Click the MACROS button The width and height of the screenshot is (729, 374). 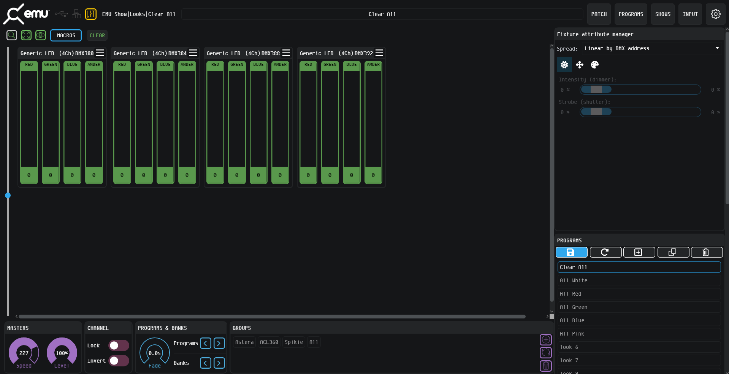click(x=66, y=35)
